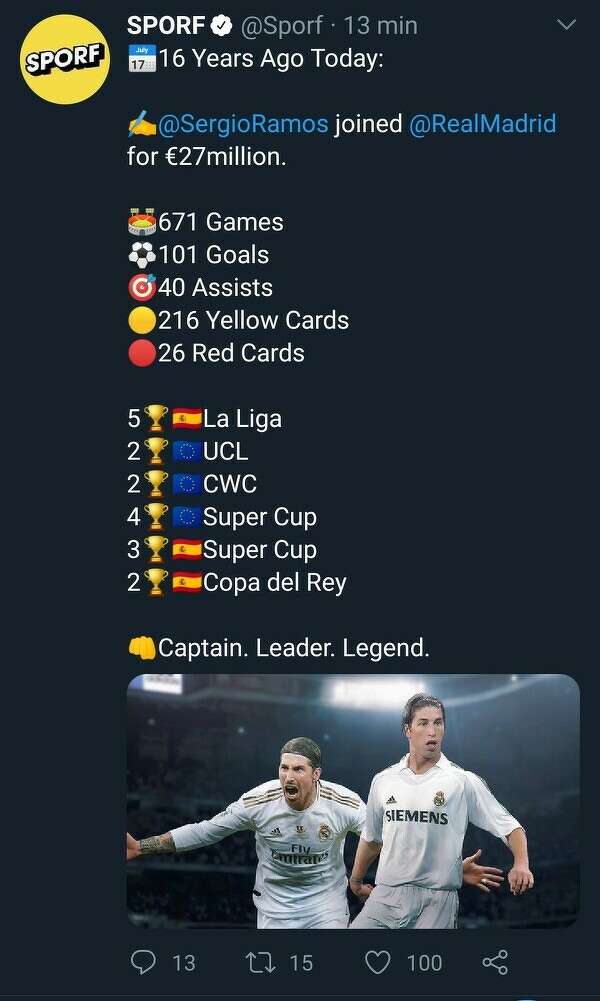
Task: Click the soccer ball emoji beside 101 Goals
Action: click(x=142, y=255)
